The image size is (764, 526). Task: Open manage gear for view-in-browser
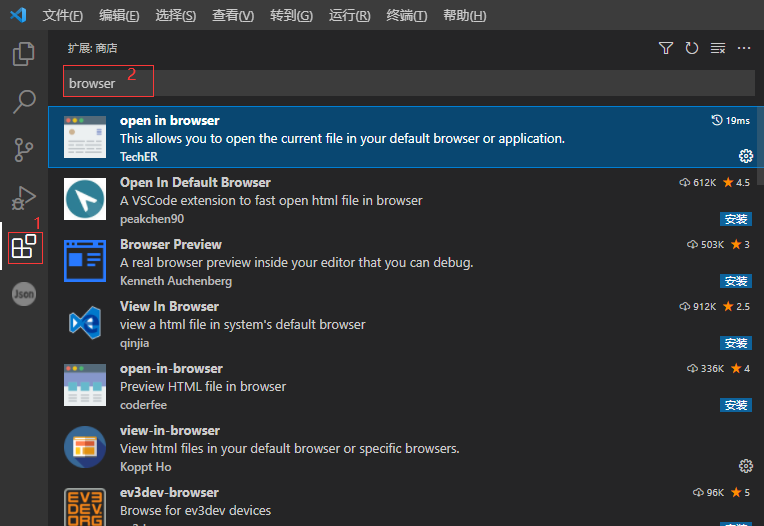tap(745, 466)
